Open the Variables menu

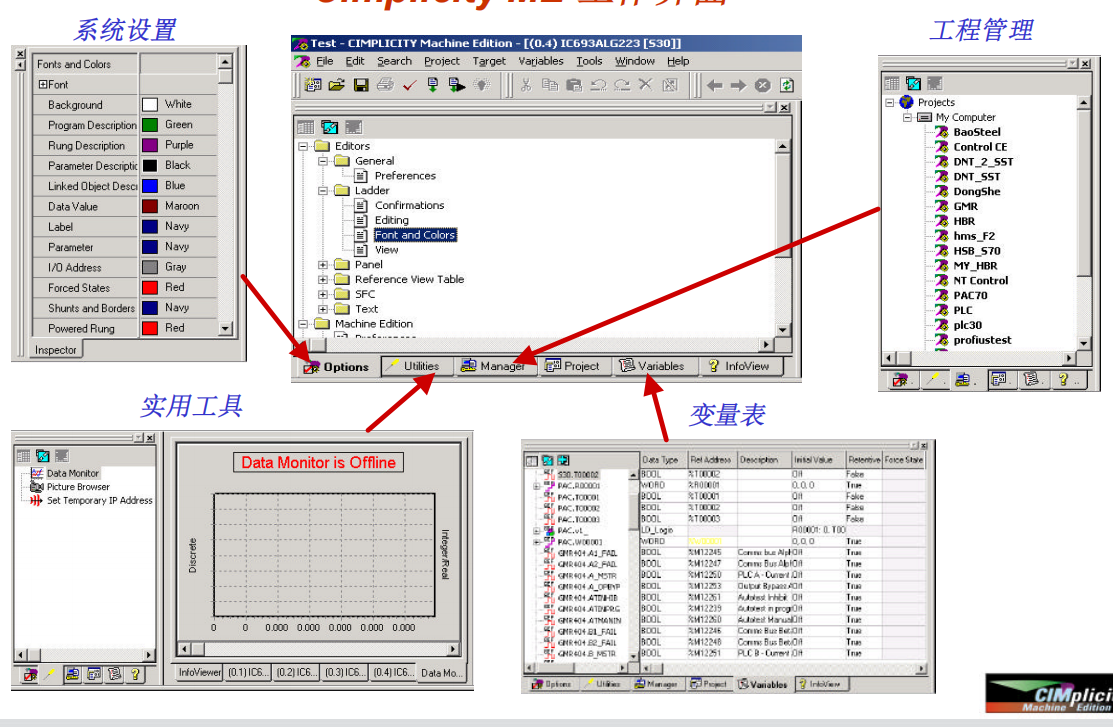click(x=541, y=61)
